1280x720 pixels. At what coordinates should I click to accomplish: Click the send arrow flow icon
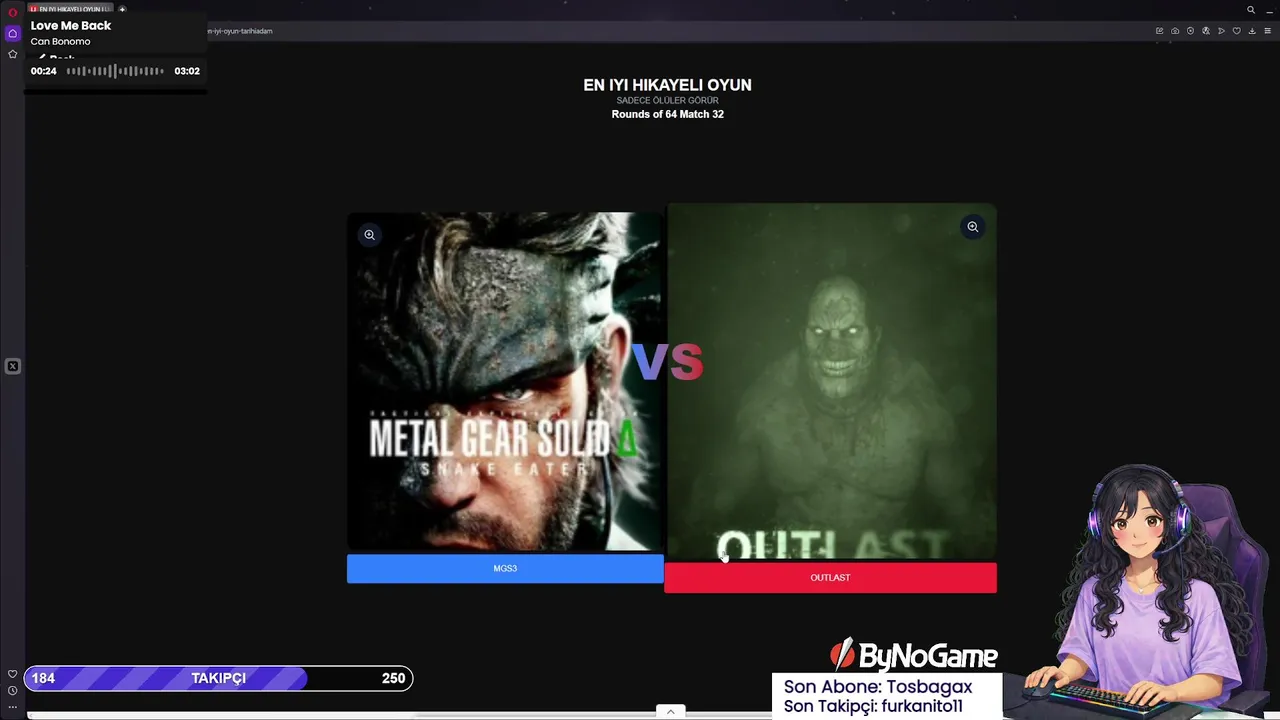1221,31
